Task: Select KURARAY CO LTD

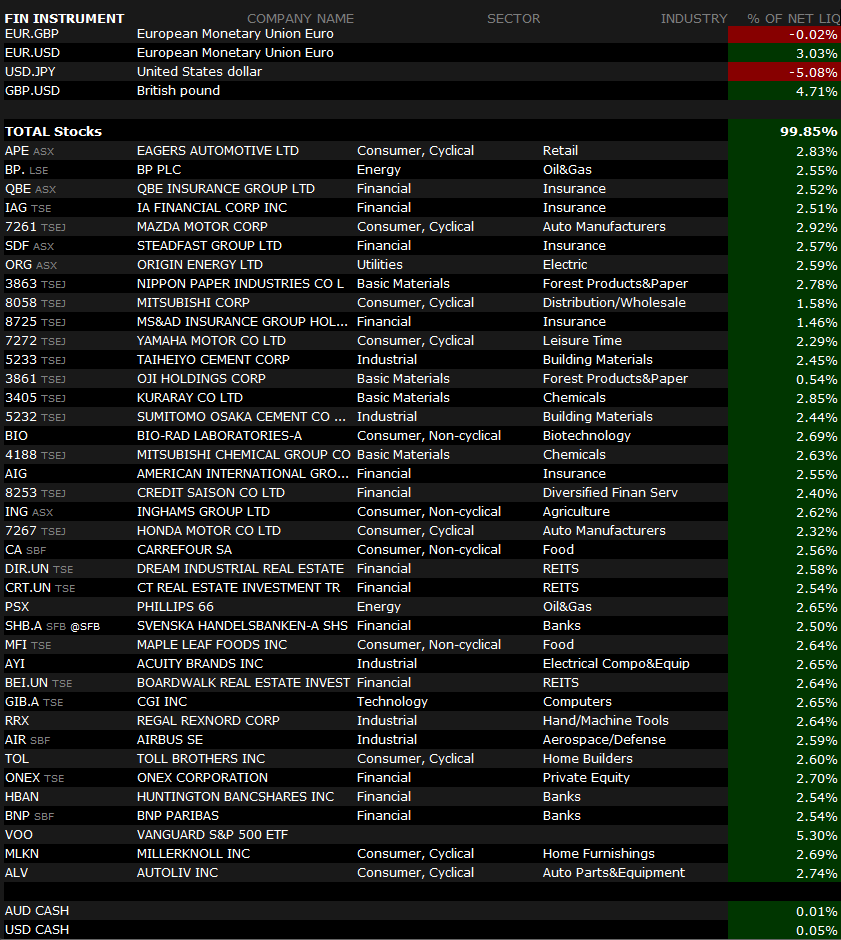Action: point(189,398)
